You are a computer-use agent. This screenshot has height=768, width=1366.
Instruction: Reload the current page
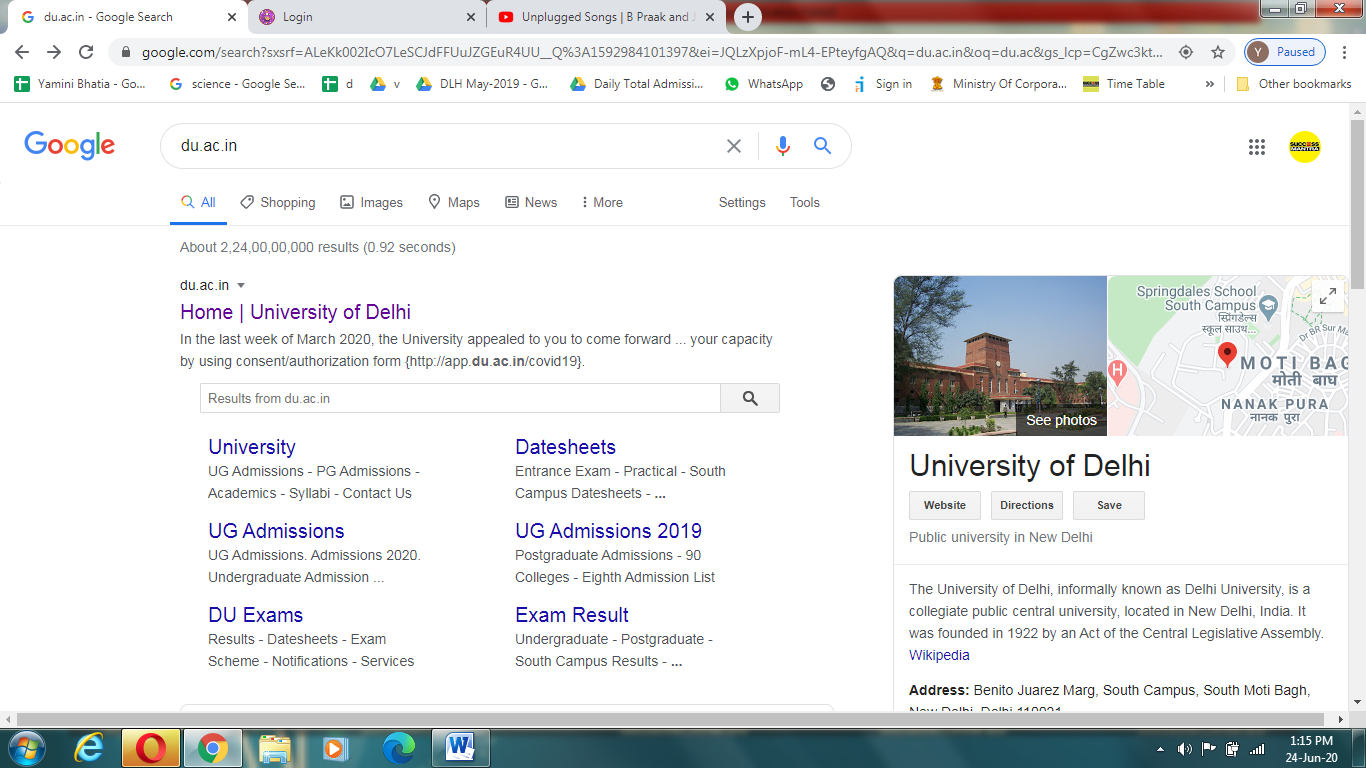[x=86, y=52]
